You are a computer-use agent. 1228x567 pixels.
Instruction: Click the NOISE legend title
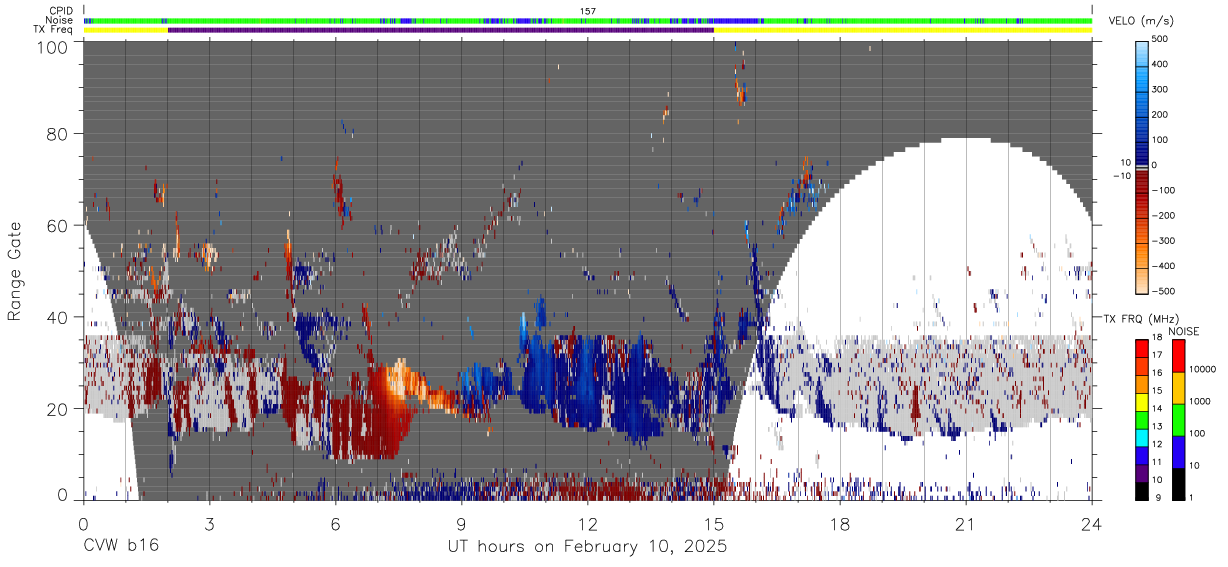click(x=1183, y=331)
